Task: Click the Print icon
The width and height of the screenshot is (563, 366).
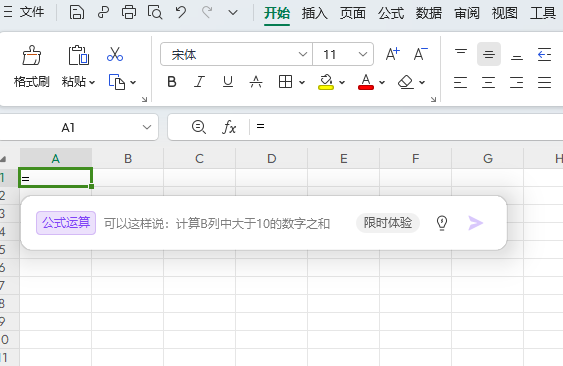Action: [129, 13]
